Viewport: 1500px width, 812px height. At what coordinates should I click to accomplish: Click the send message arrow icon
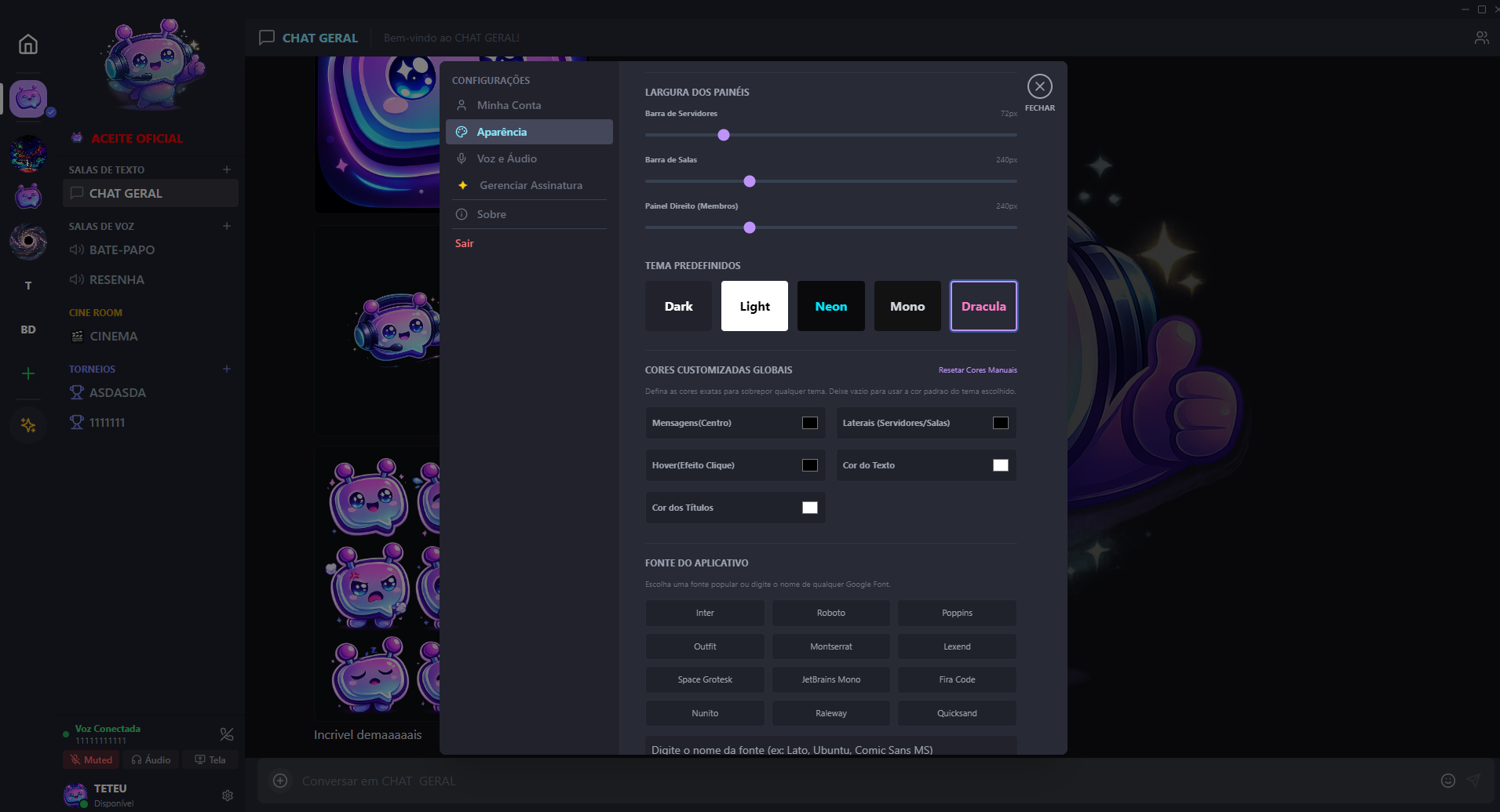pyautogui.click(x=1473, y=781)
